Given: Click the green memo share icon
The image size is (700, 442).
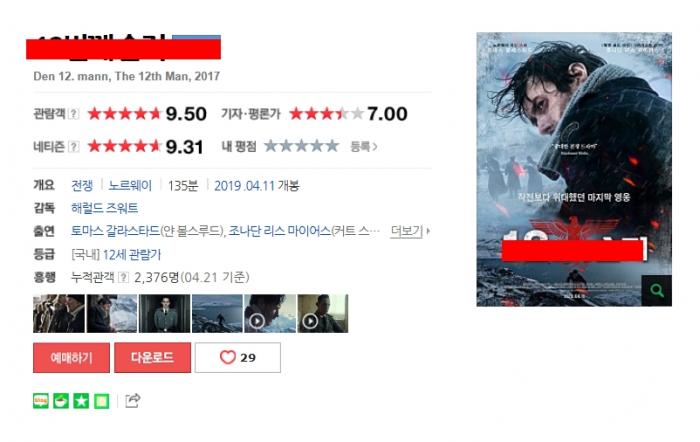Looking at the screenshot, I should coord(101,401).
